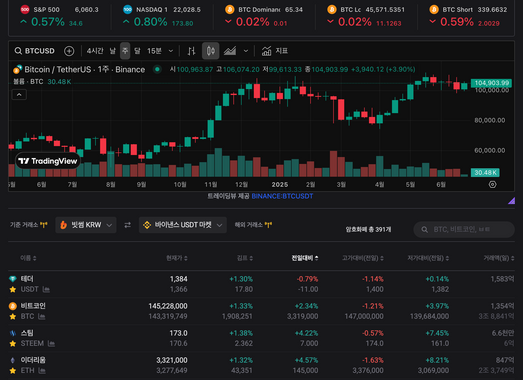Click the NASDAQ 100 ticker icon
Image resolution: width=523 pixels, height=380 pixels.
127,9
